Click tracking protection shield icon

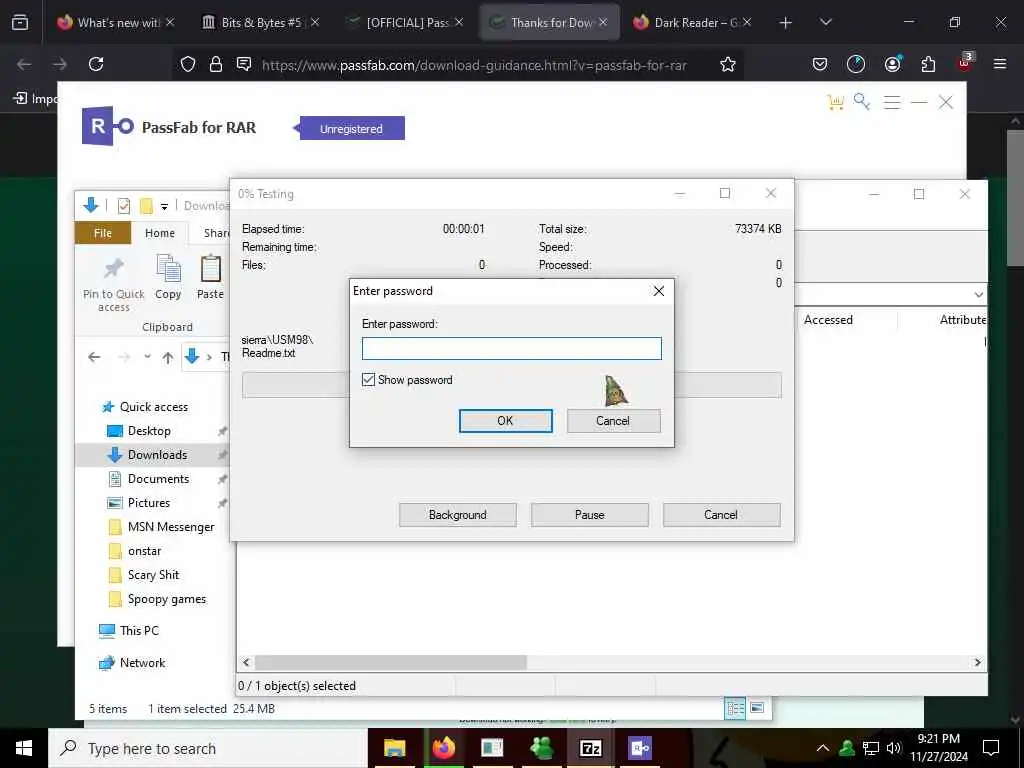[188, 64]
